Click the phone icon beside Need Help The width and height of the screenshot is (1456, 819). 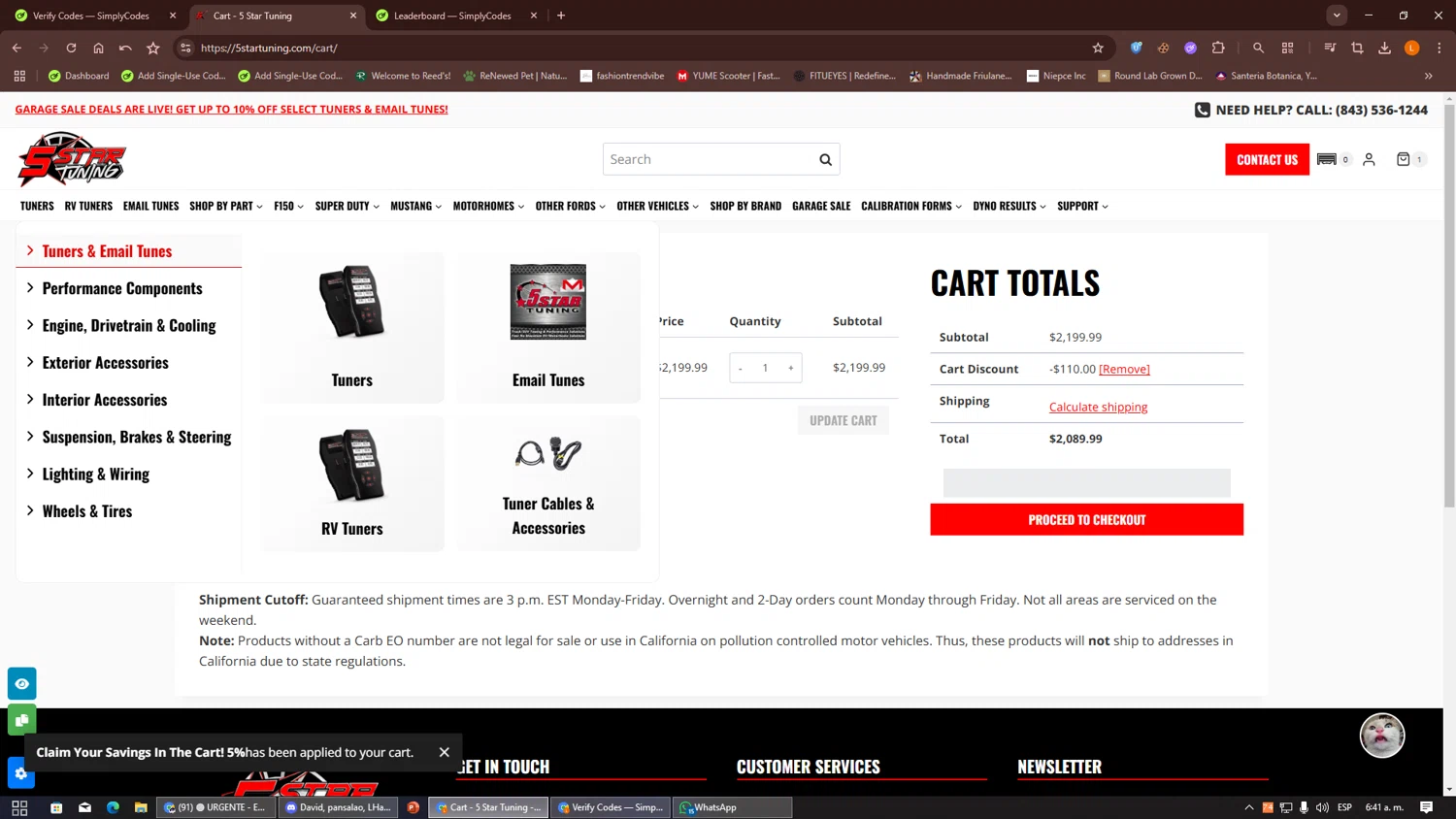pos(1202,110)
